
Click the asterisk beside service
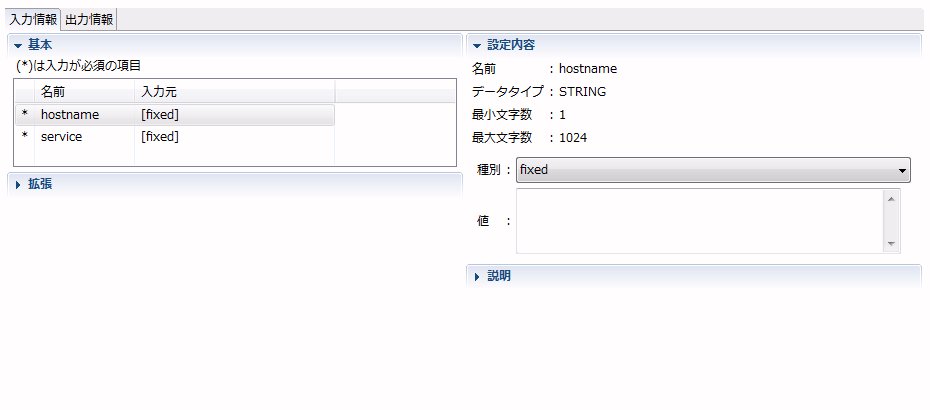25,136
